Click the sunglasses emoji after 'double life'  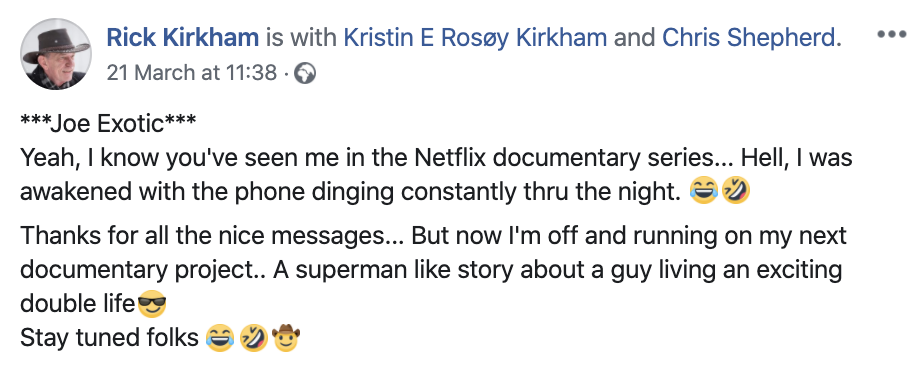[x=151, y=305]
